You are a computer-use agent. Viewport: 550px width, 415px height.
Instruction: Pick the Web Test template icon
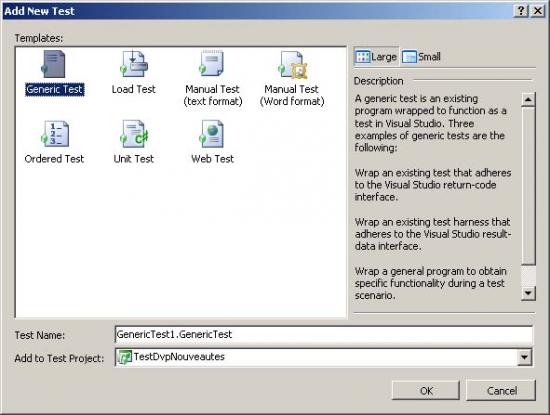point(212,134)
